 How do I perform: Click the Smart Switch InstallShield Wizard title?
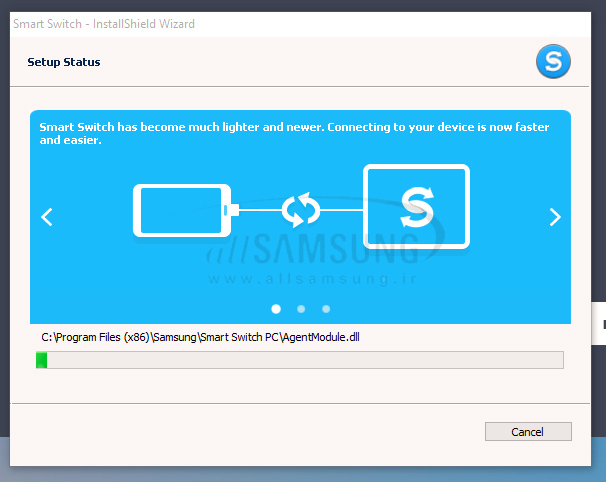[104, 24]
